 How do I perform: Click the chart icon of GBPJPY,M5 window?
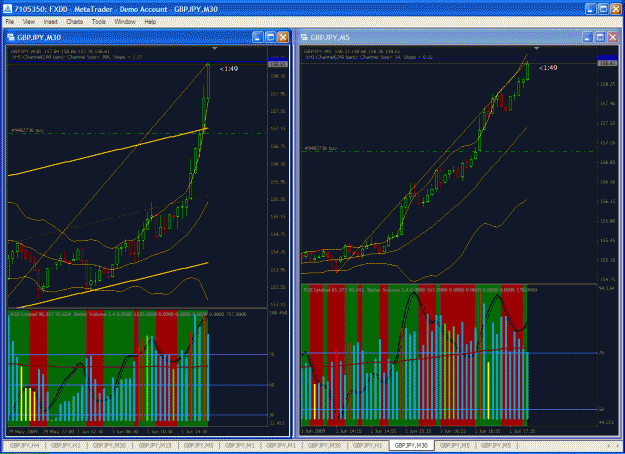304,37
